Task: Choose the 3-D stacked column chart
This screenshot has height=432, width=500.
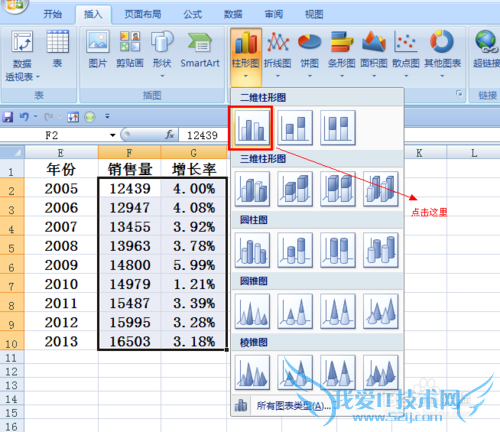Action: pos(295,189)
